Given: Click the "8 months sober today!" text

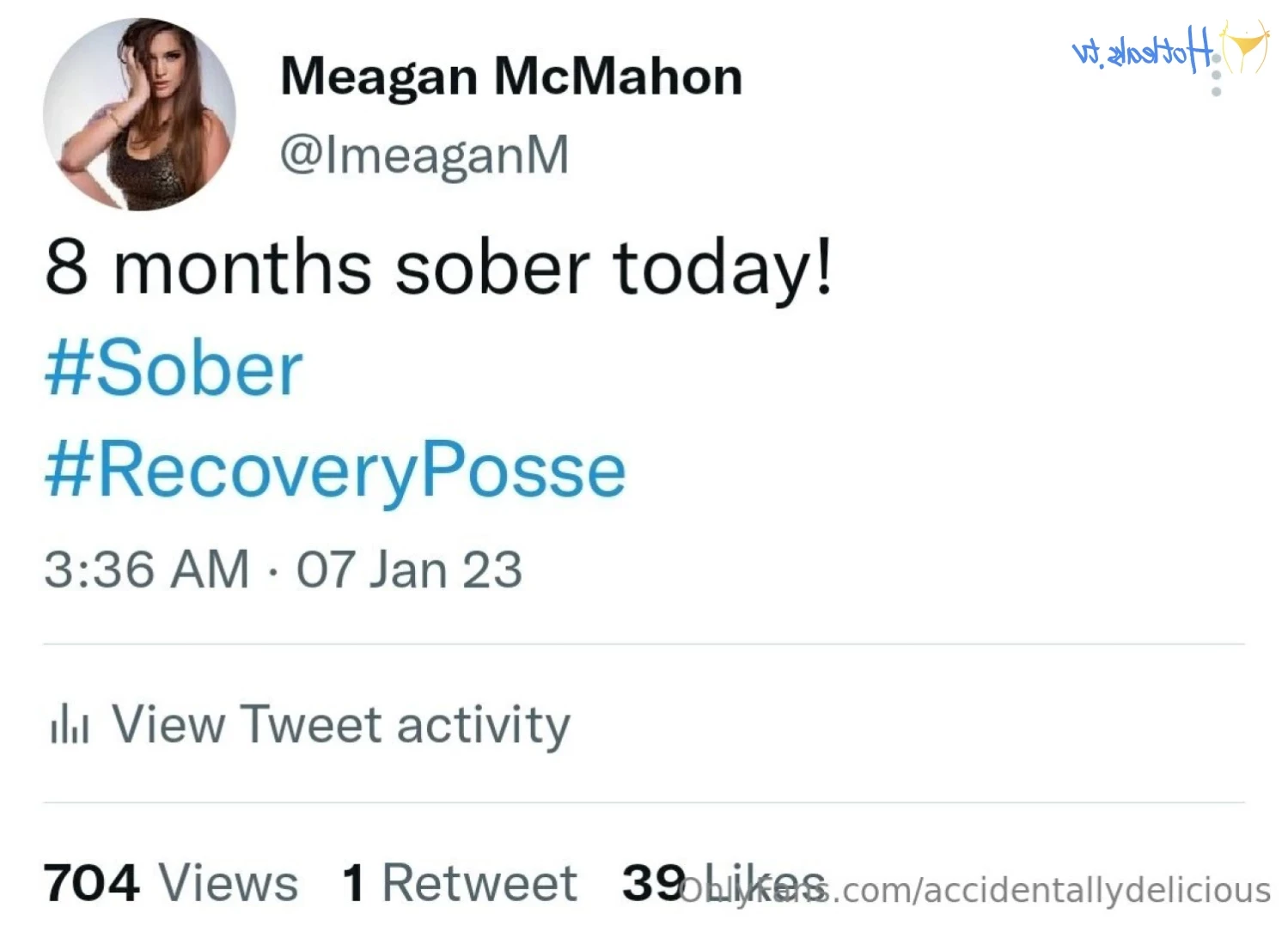Looking at the screenshot, I should (x=438, y=267).
